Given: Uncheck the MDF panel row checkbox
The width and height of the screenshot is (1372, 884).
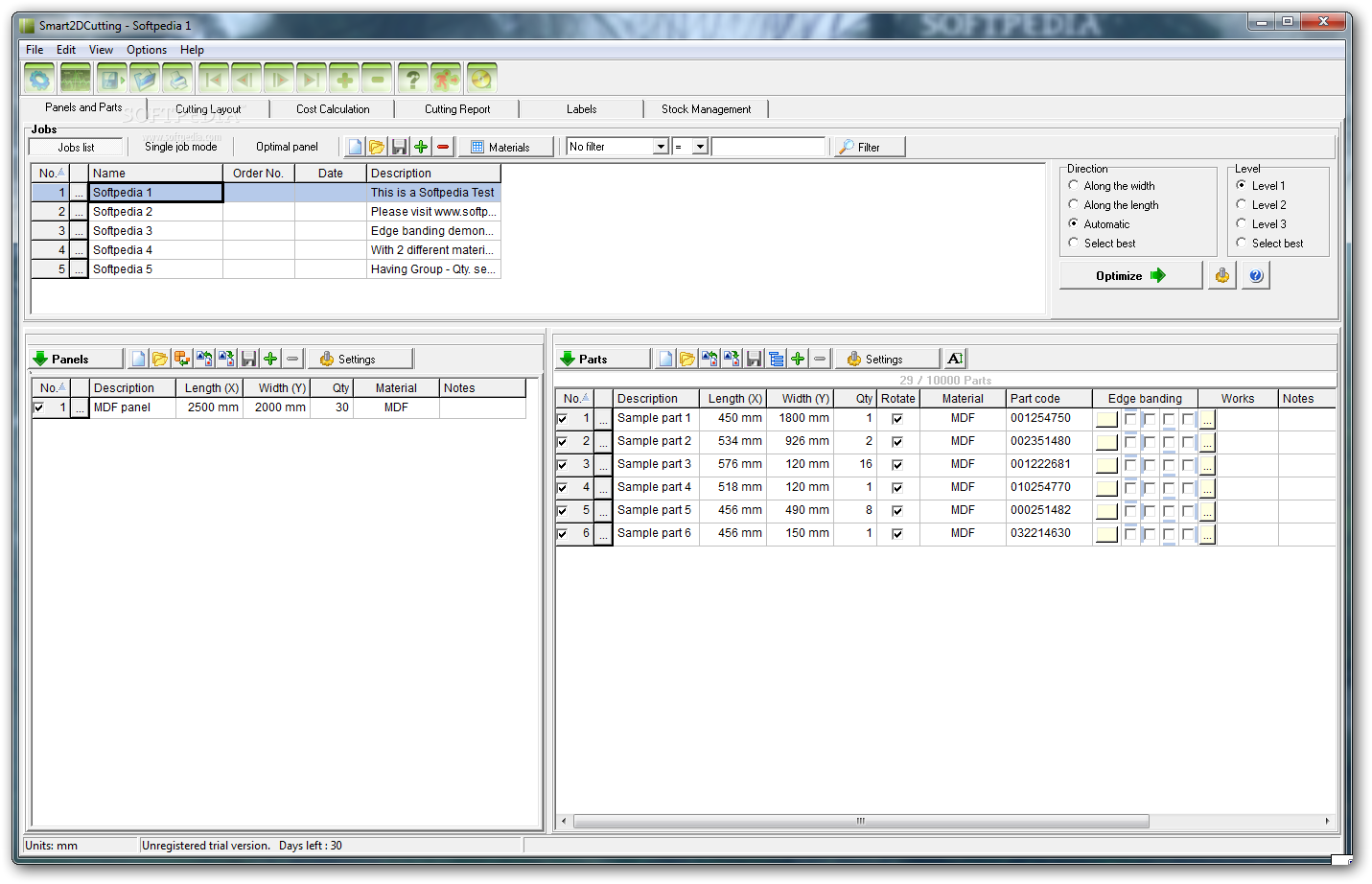Looking at the screenshot, I should 39,407.
